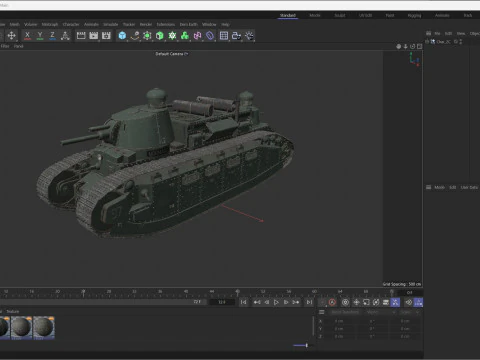Viewport: 480px width, 360px height.
Task: Select the Spline Pen tool icon
Action: [x=135, y=35]
